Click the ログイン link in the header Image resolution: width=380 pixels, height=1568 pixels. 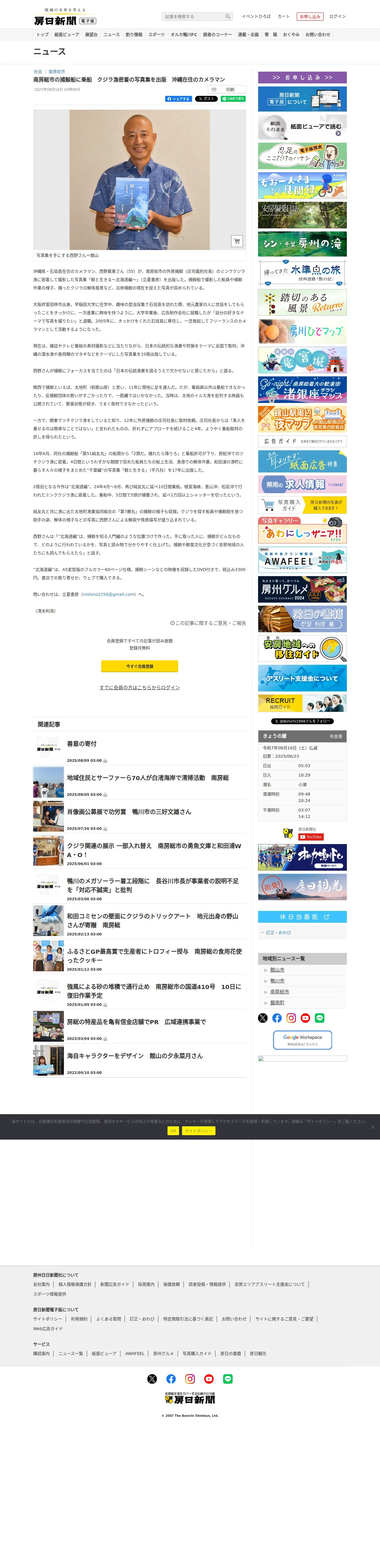(337, 17)
